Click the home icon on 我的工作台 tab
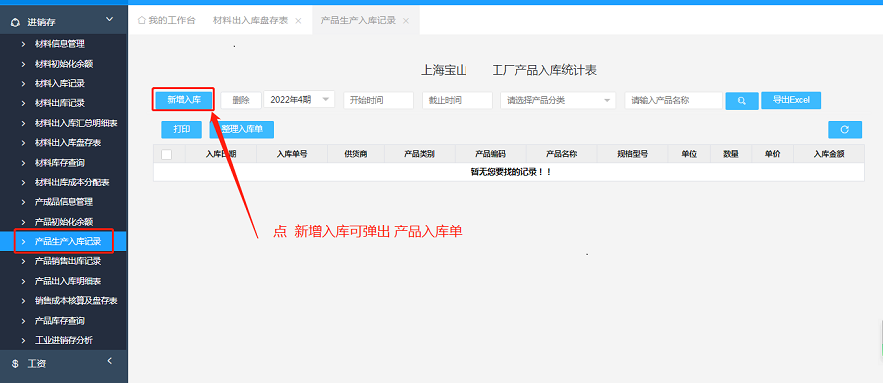The height and width of the screenshot is (383, 883). 142,20
